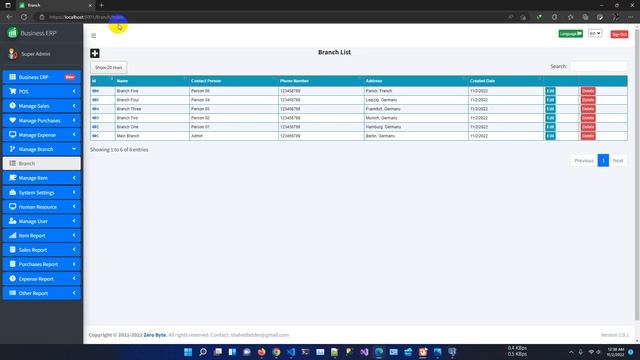
Task: Open Visual Studio Code from the taskbar
Action: 291,352
